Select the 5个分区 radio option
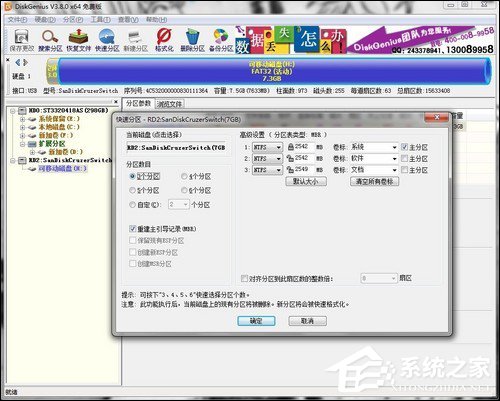500x401 pixels. point(132,190)
